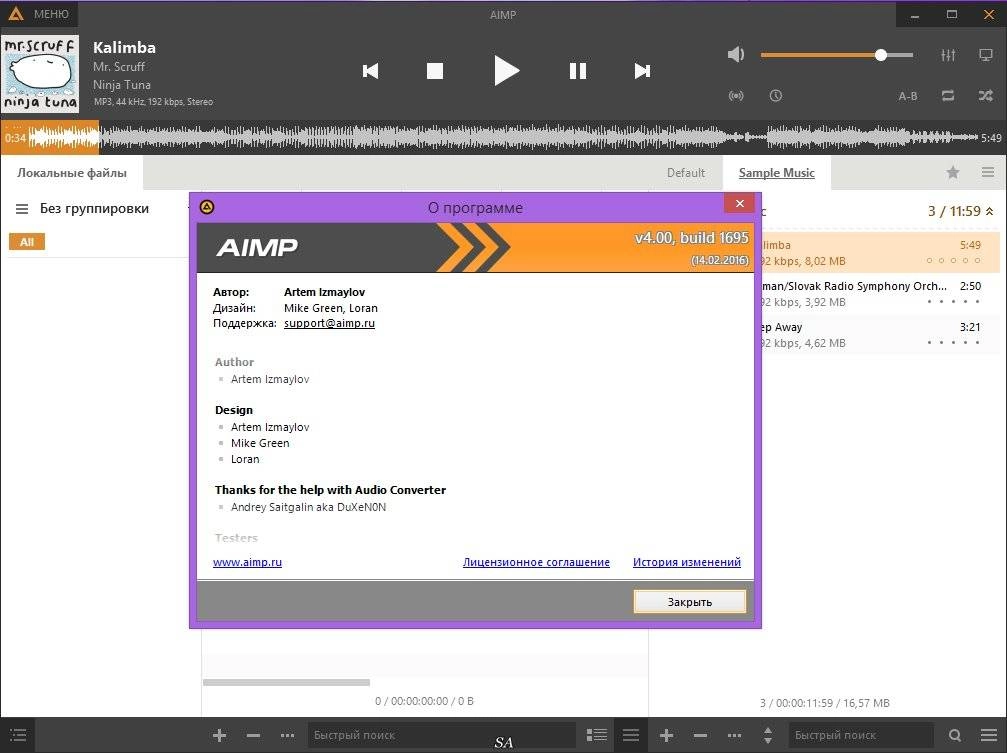This screenshot has width=1007, height=753.
Task: Select the All filter tag
Action: click(x=27, y=242)
